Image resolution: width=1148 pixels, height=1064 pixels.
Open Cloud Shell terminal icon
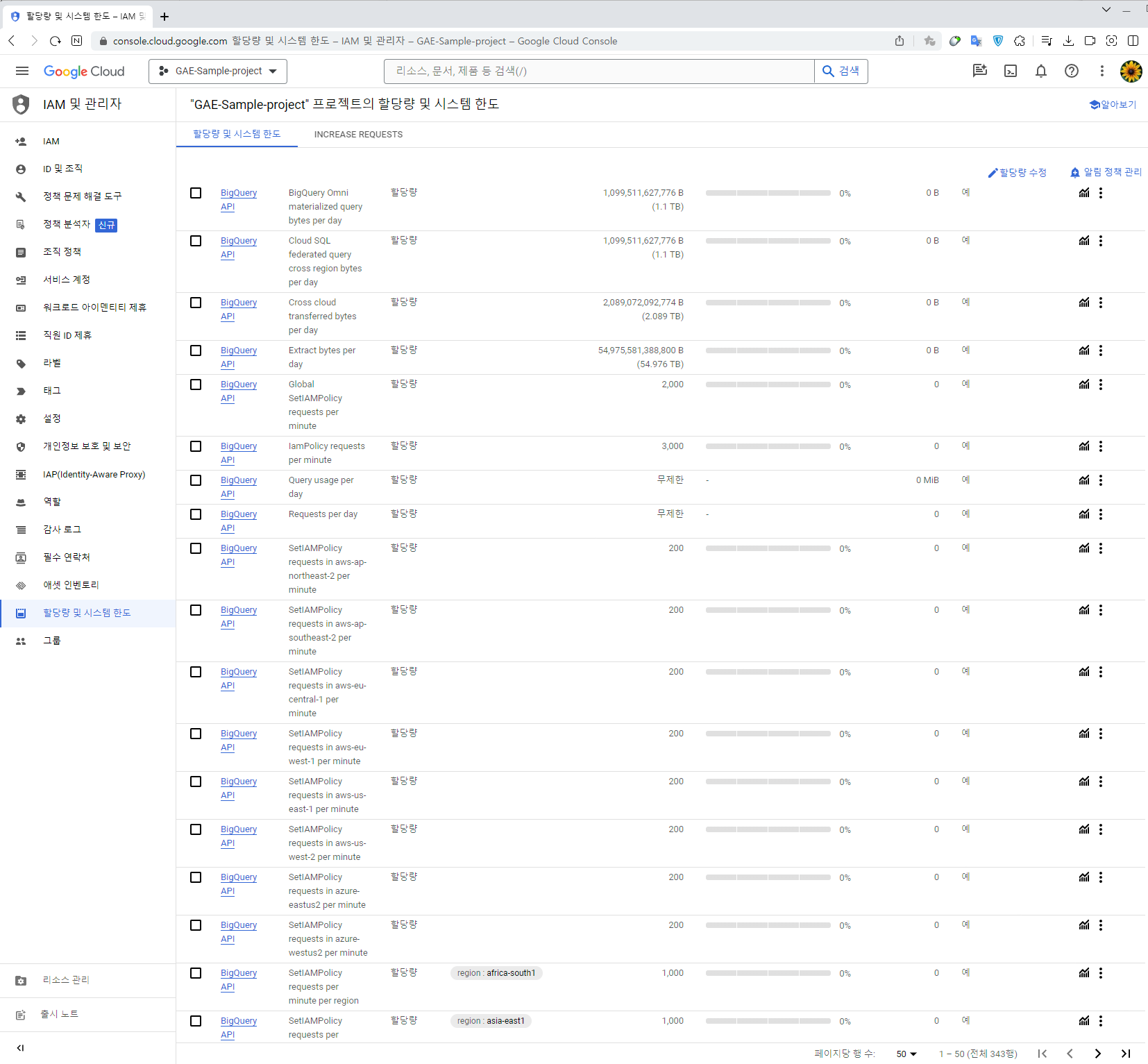(1011, 71)
